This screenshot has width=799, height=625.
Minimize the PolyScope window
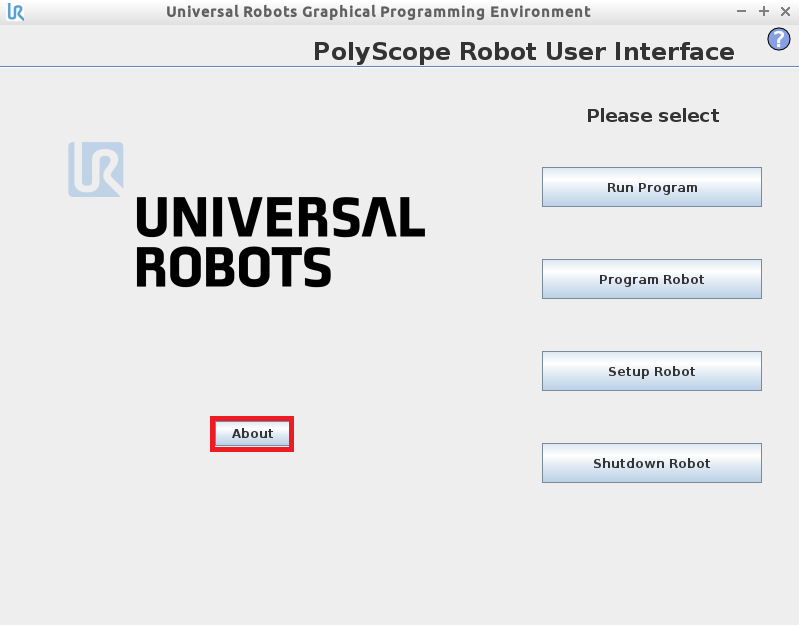741,11
